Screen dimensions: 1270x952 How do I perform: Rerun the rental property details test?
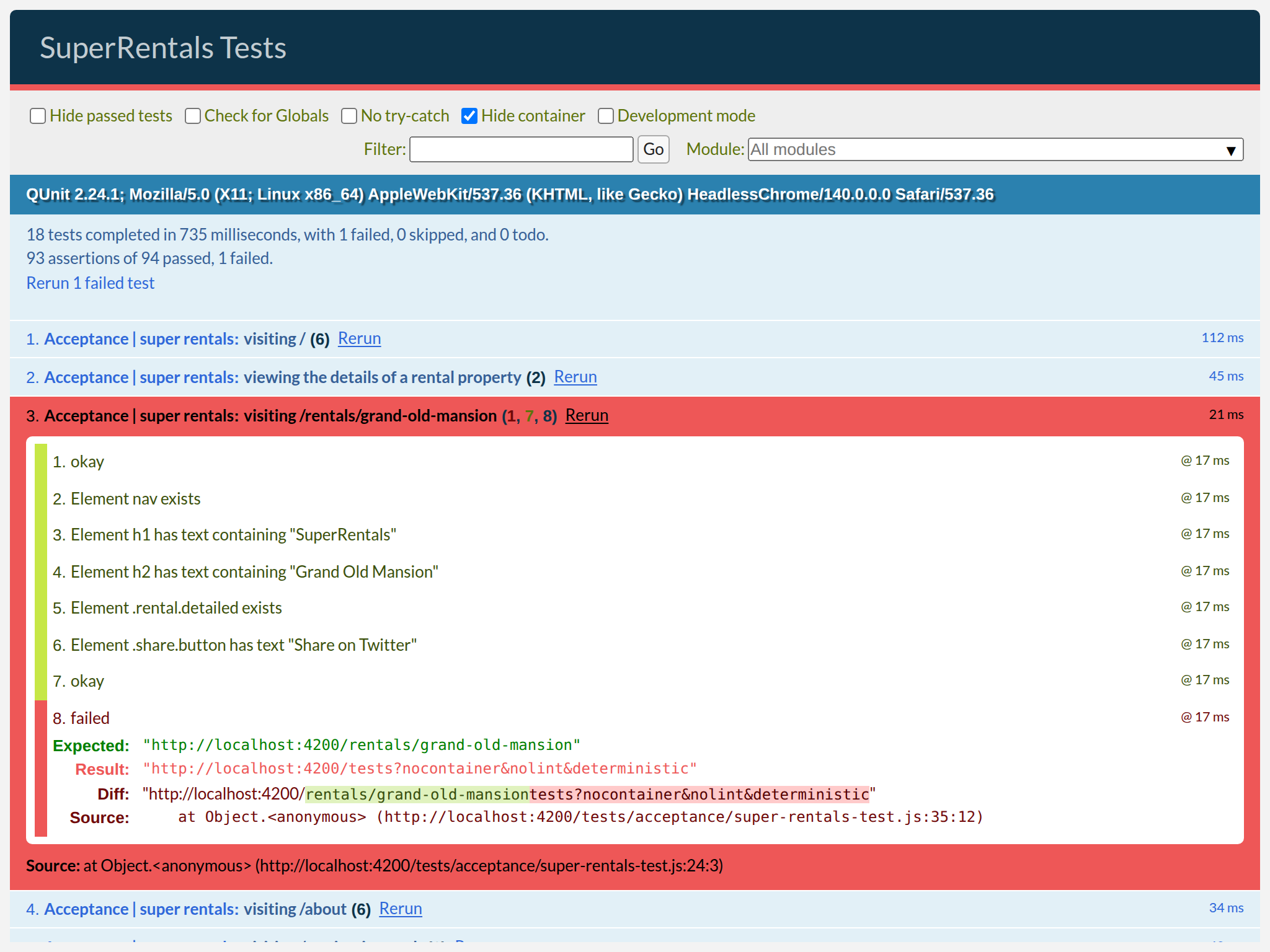pyautogui.click(x=575, y=377)
